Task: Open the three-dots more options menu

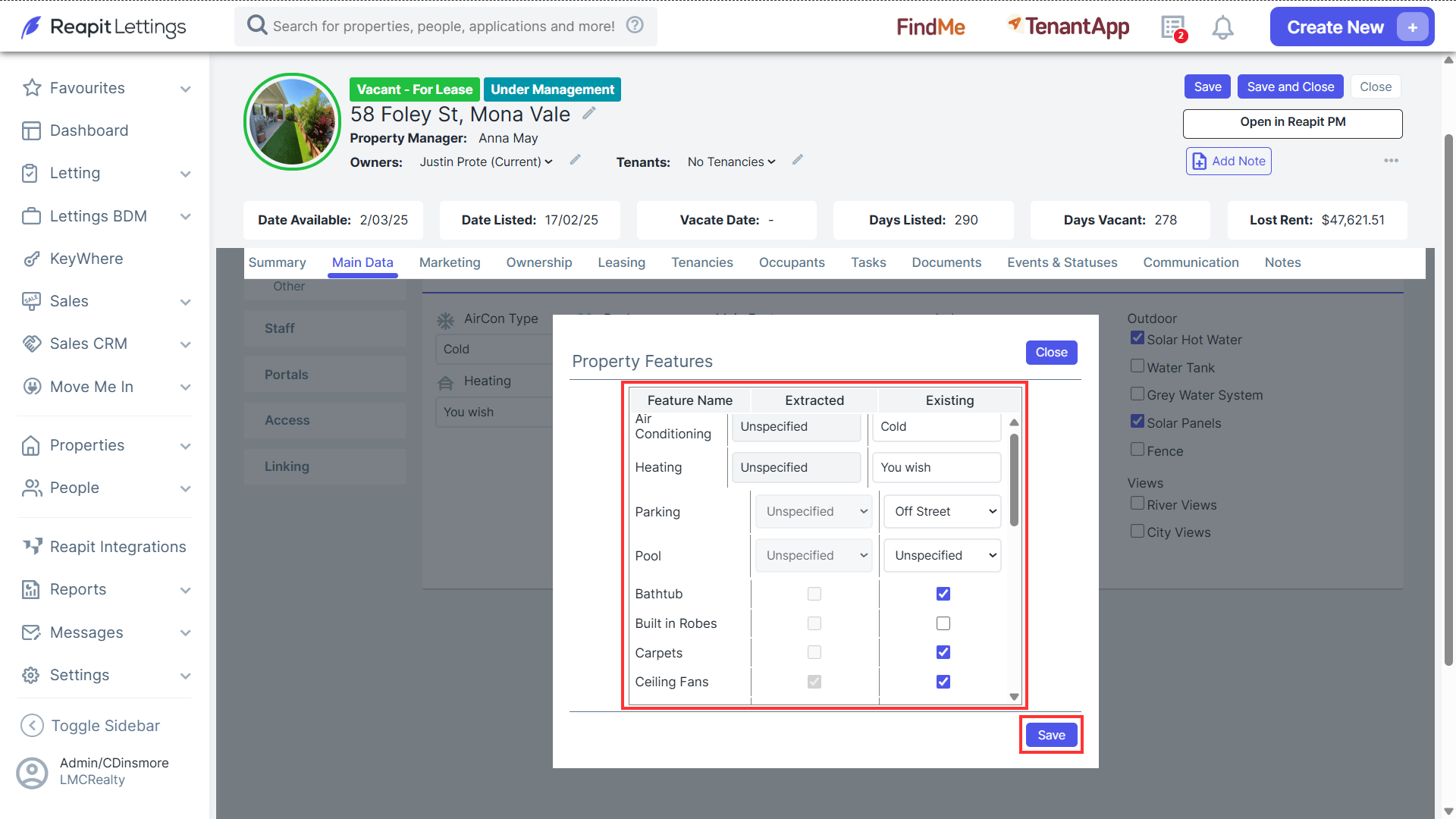Action: tap(1391, 161)
